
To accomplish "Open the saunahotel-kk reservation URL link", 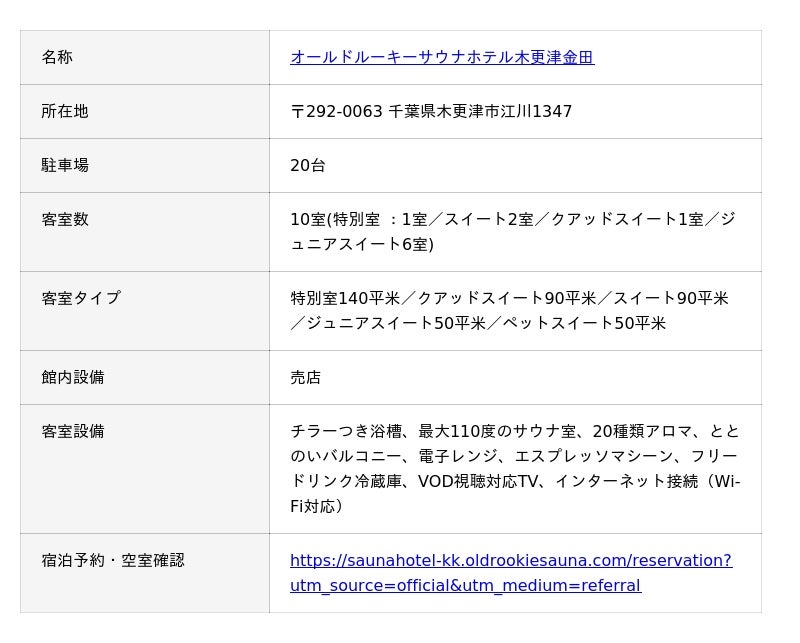I will (510, 572).
